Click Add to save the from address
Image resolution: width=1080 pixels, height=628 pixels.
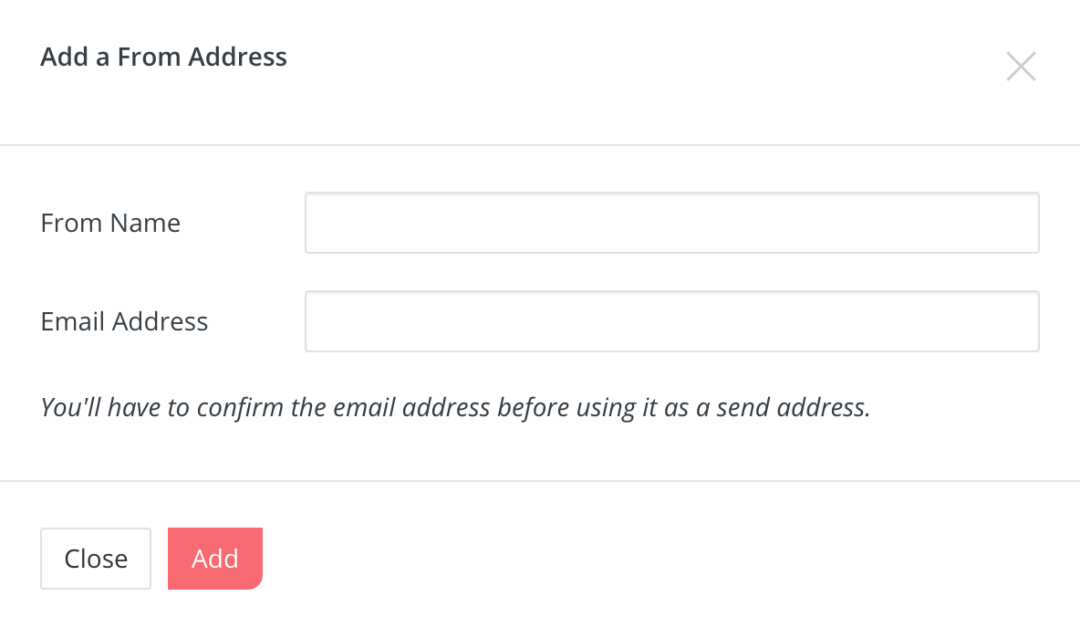215,558
